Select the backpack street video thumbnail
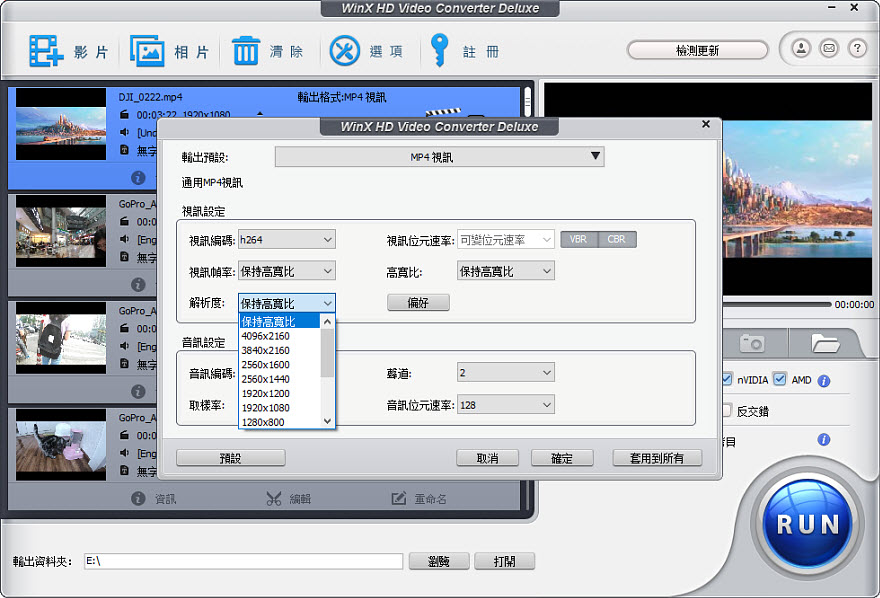 [61, 338]
